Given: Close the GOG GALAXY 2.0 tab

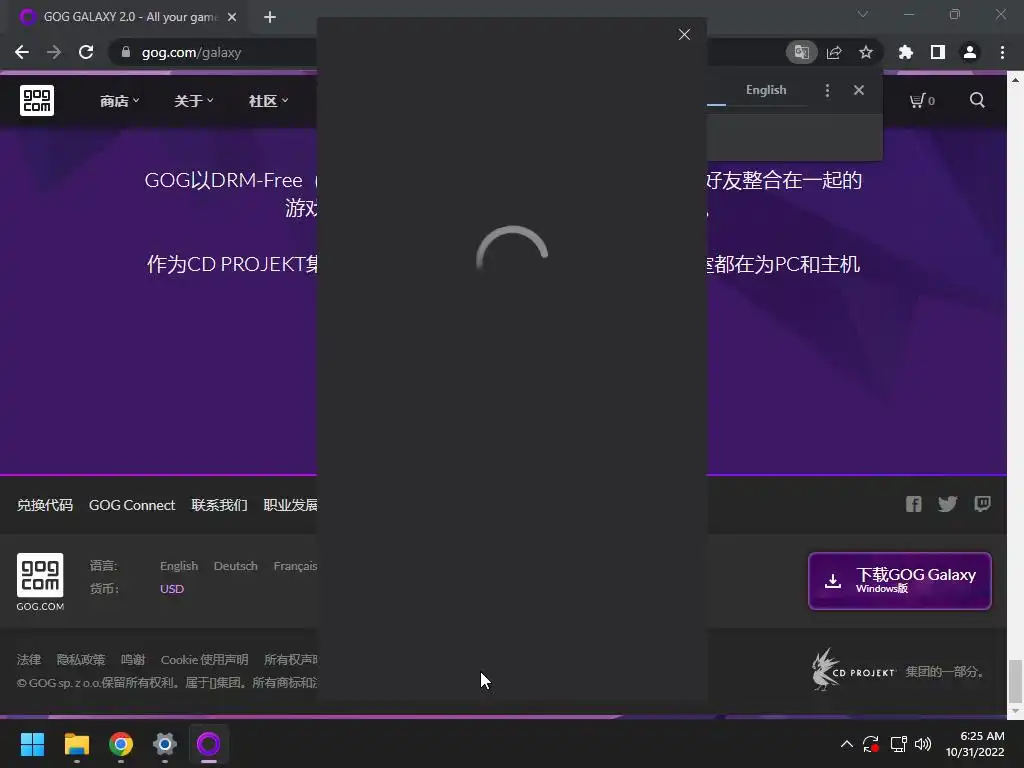Looking at the screenshot, I should 232,17.
